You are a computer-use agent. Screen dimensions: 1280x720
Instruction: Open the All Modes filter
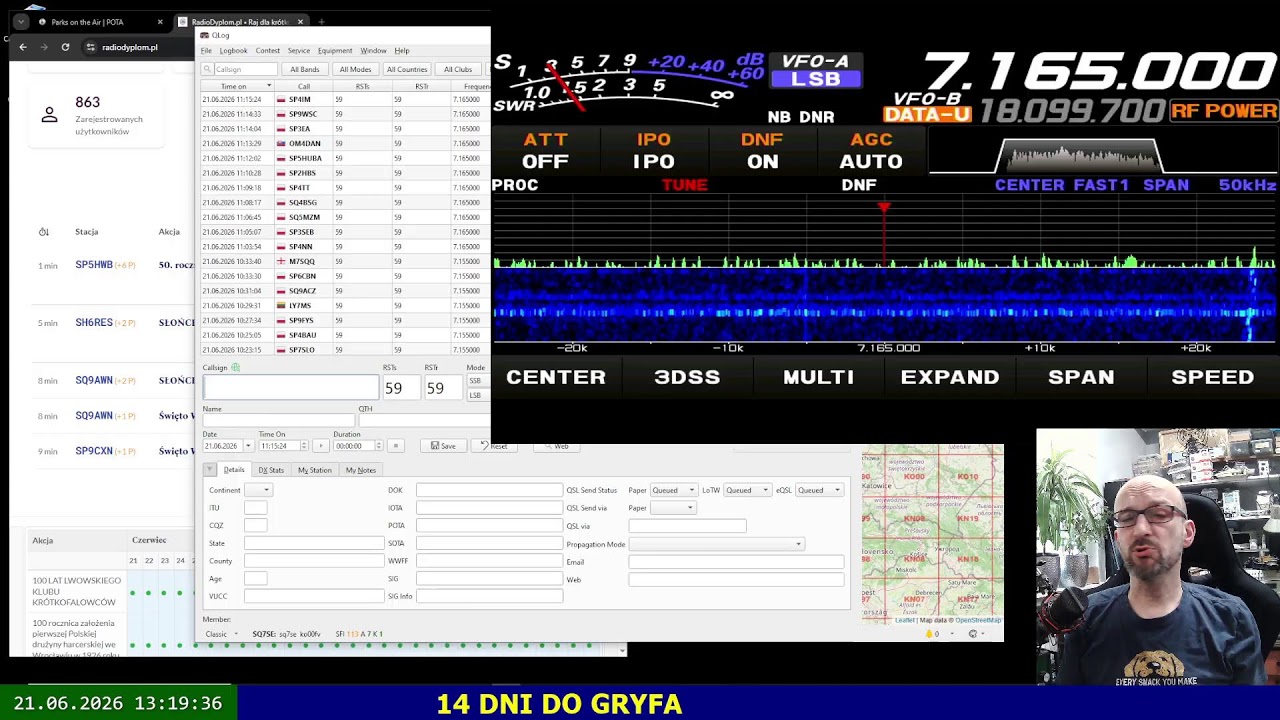(355, 69)
